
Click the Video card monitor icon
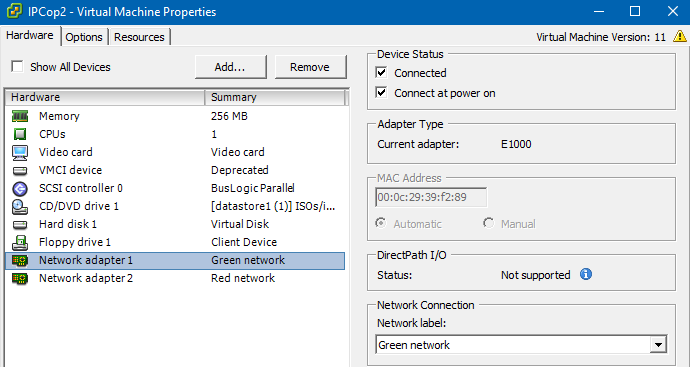pyautogui.click(x=20, y=152)
